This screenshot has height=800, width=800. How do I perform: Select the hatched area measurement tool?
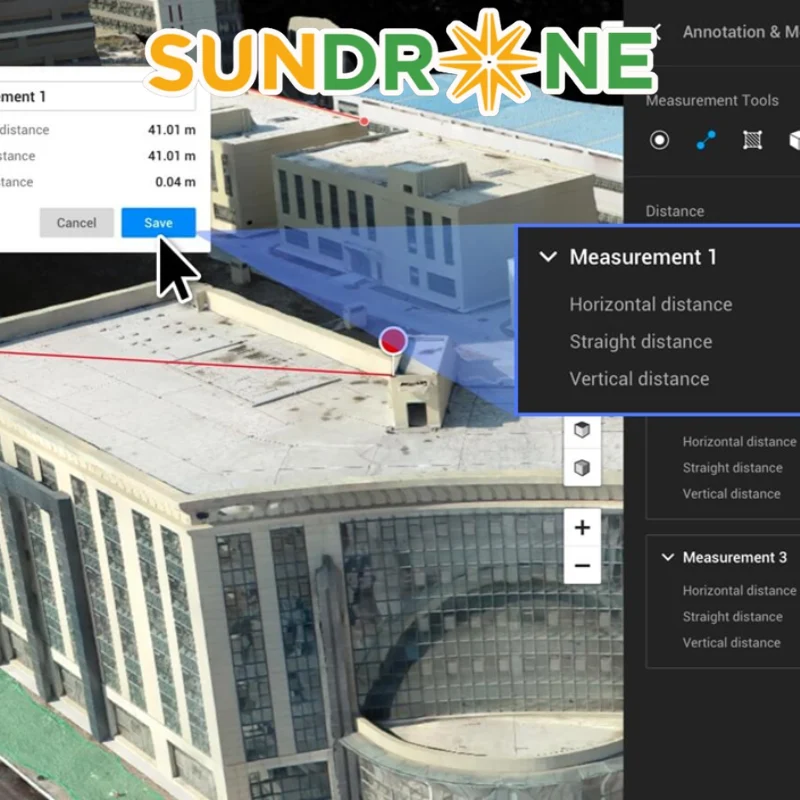pos(753,140)
